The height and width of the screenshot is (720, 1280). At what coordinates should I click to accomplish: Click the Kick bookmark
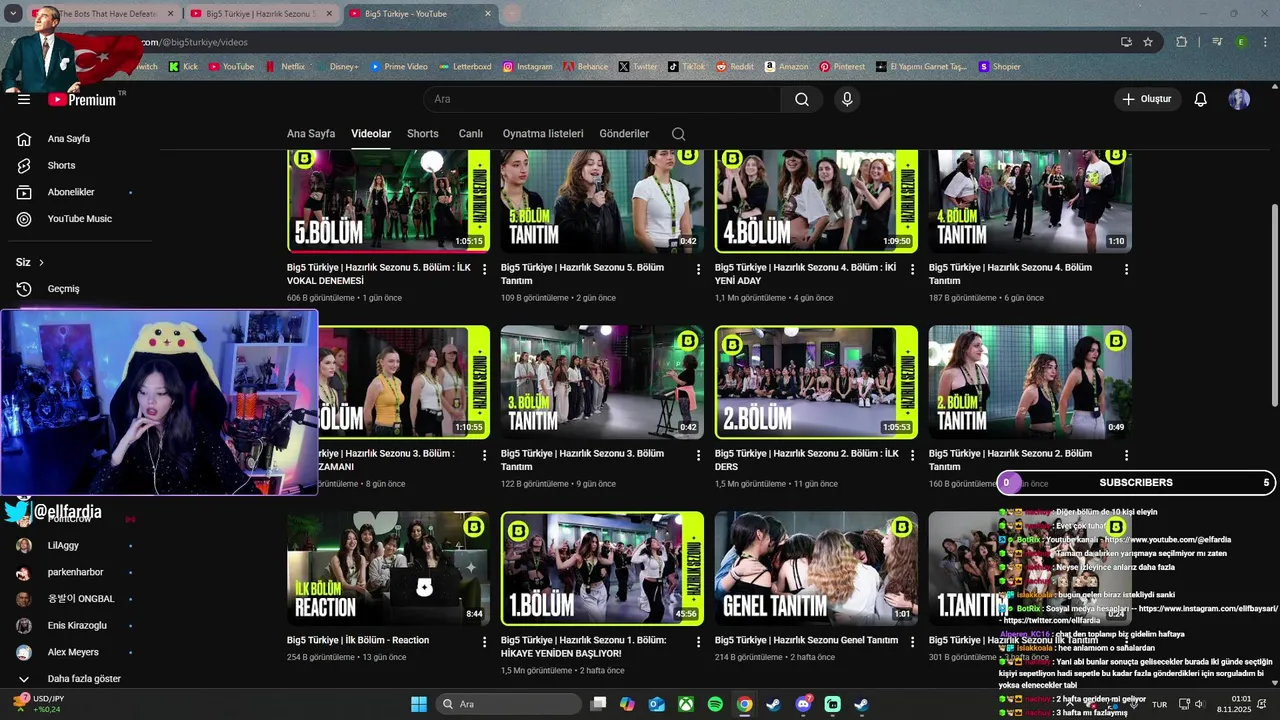click(183, 67)
